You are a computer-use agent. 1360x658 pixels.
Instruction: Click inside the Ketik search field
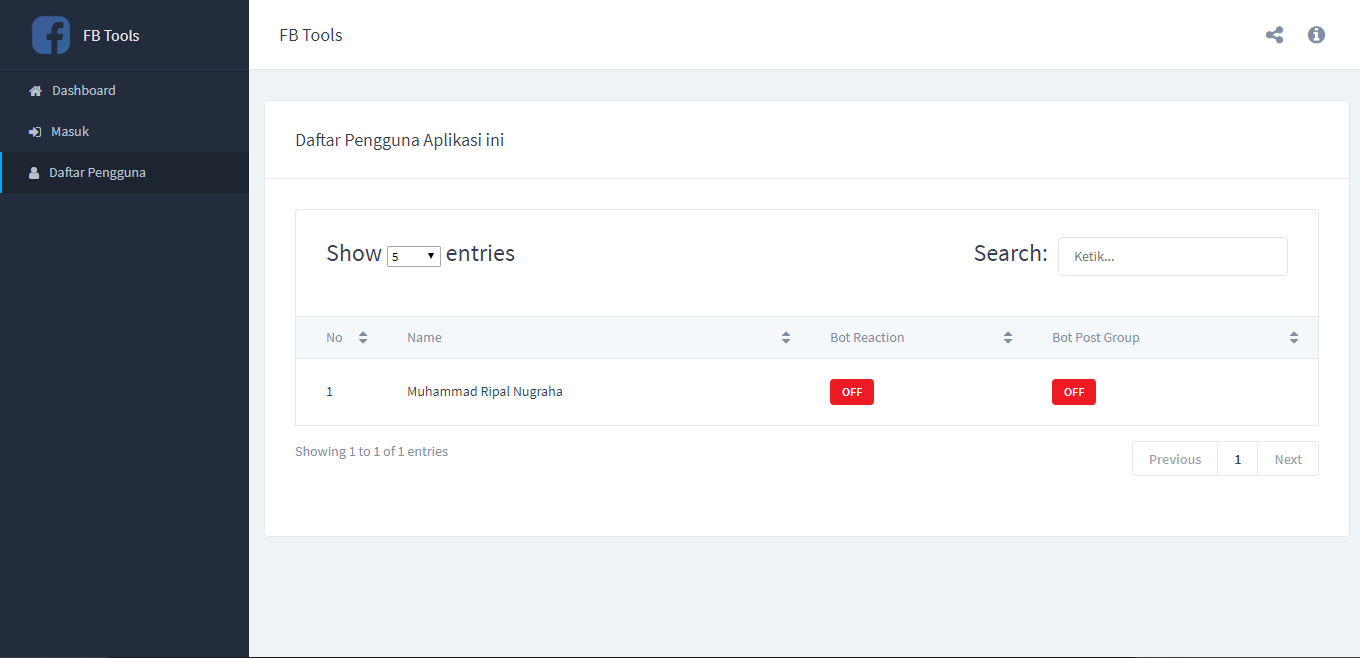pyautogui.click(x=1172, y=256)
